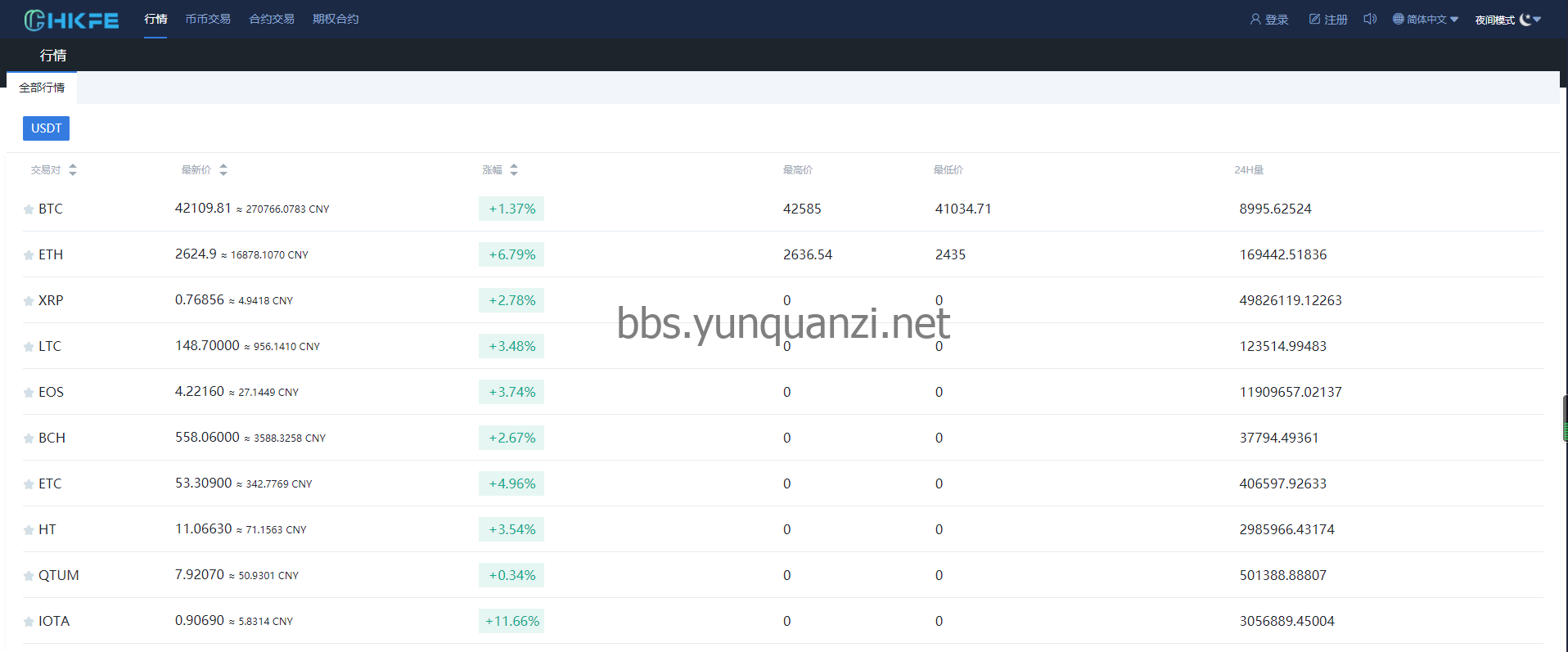Click the 登录 login link
1568x652 pixels.
1269,20
